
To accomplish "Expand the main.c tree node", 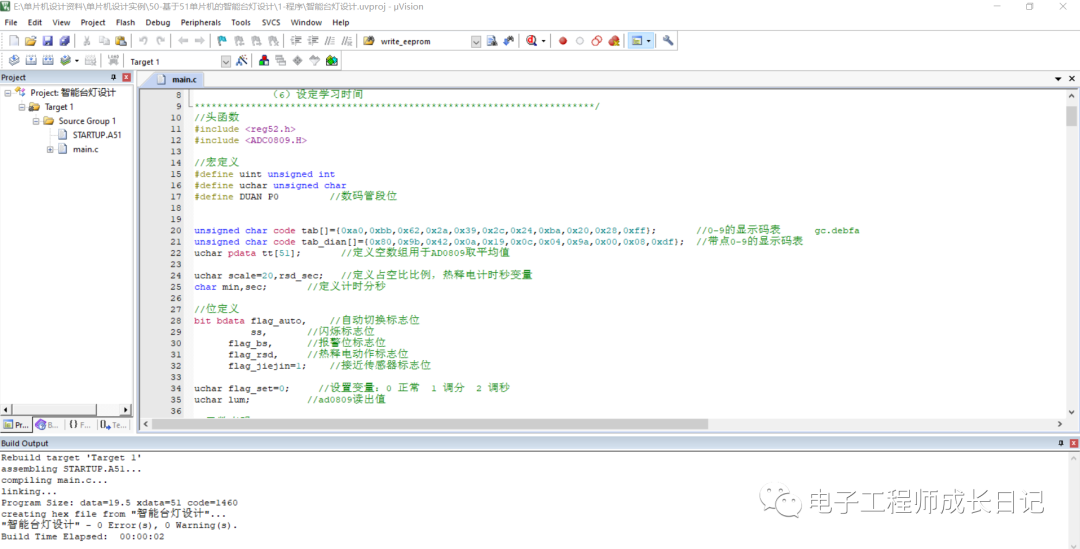I will 49,149.
